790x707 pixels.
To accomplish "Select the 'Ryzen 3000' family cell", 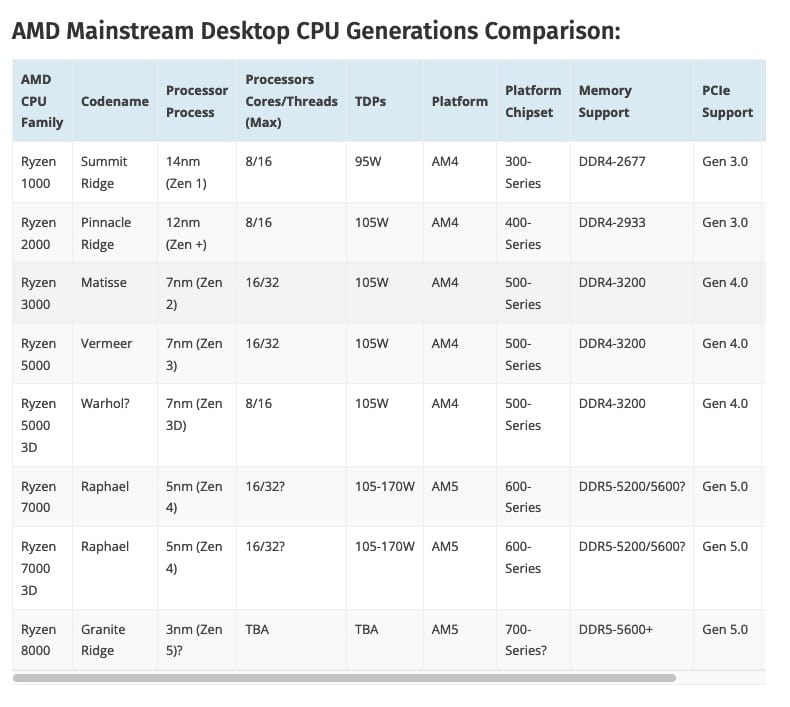I will tap(42, 293).
